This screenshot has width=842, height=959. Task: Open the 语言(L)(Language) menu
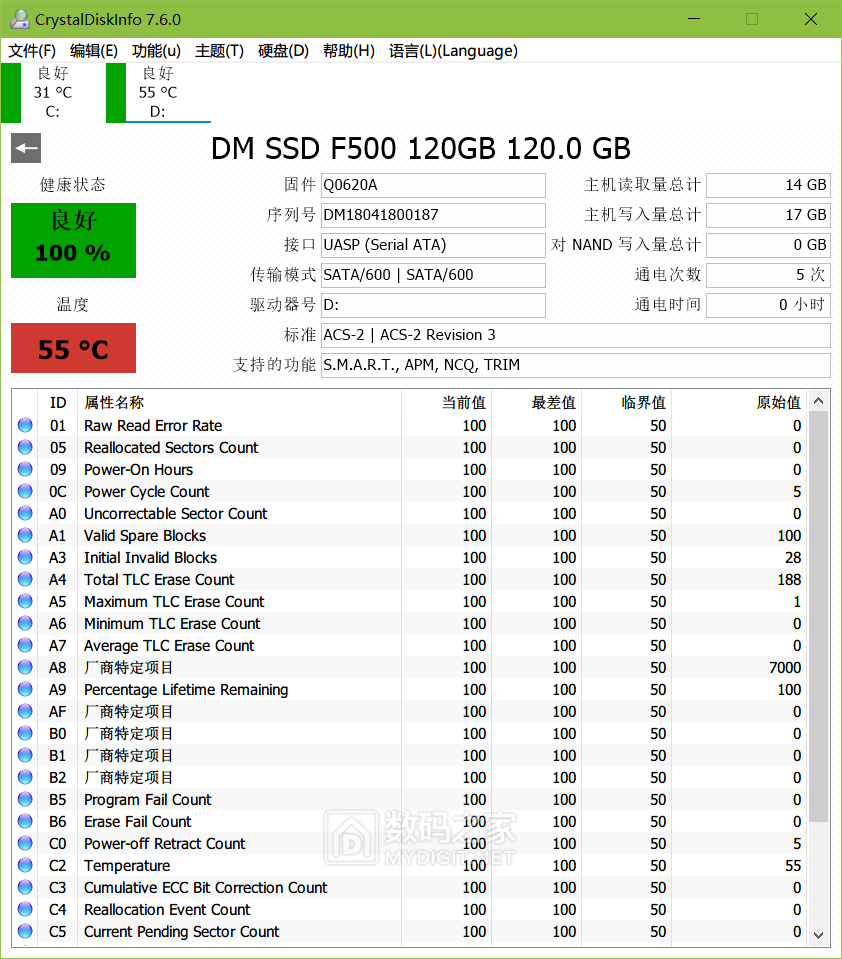453,51
